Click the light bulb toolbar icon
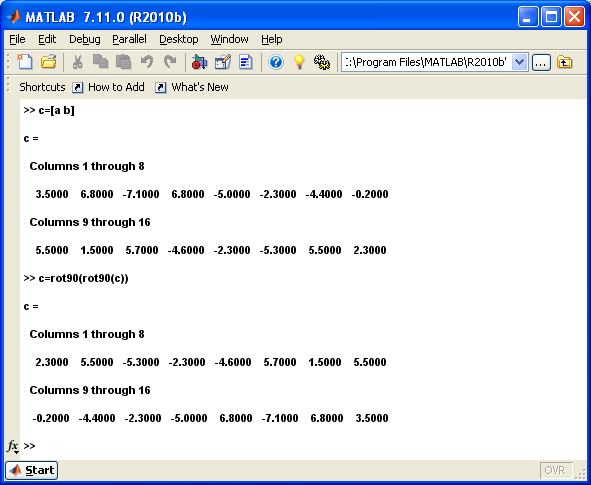Viewport: 591px width, 485px height. (x=299, y=62)
